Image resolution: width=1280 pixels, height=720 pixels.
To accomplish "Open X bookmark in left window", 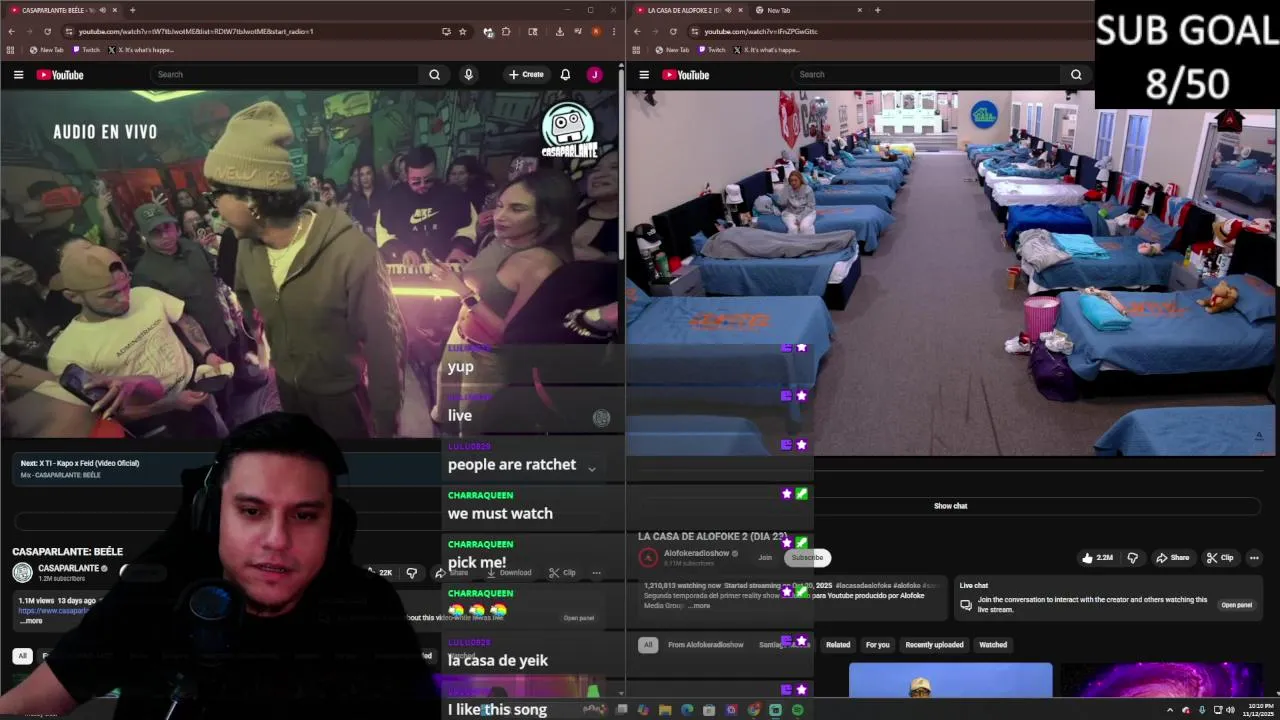I will (140, 50).
